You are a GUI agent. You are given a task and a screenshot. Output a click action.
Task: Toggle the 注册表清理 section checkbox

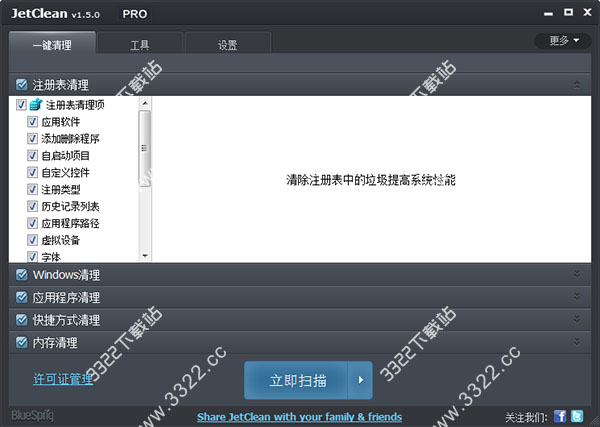click(x=22, y=85)
